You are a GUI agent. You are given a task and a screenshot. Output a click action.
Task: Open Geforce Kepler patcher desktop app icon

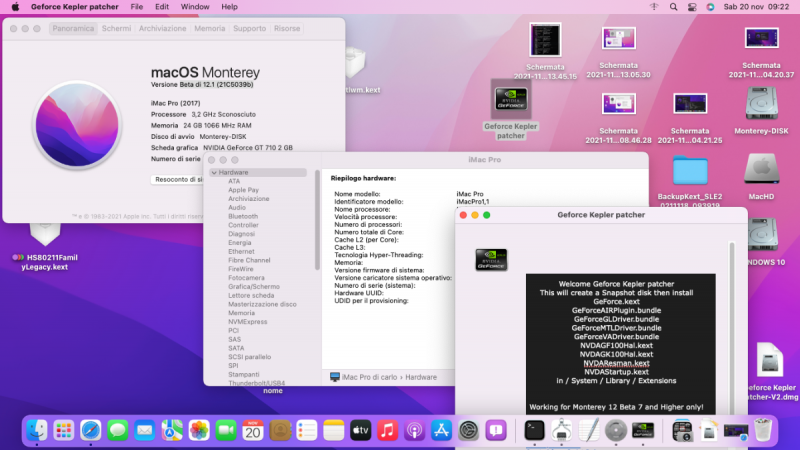coord(510,100)
